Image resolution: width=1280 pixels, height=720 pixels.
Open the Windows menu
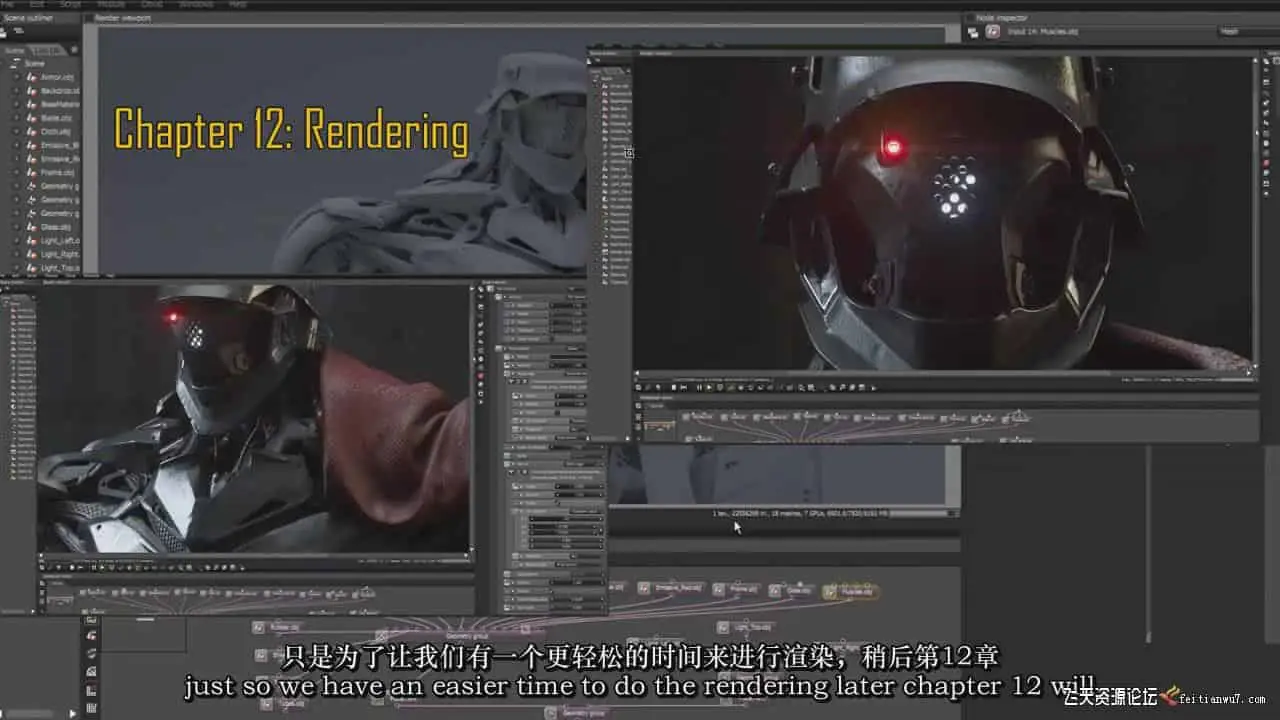click(195, 4)
